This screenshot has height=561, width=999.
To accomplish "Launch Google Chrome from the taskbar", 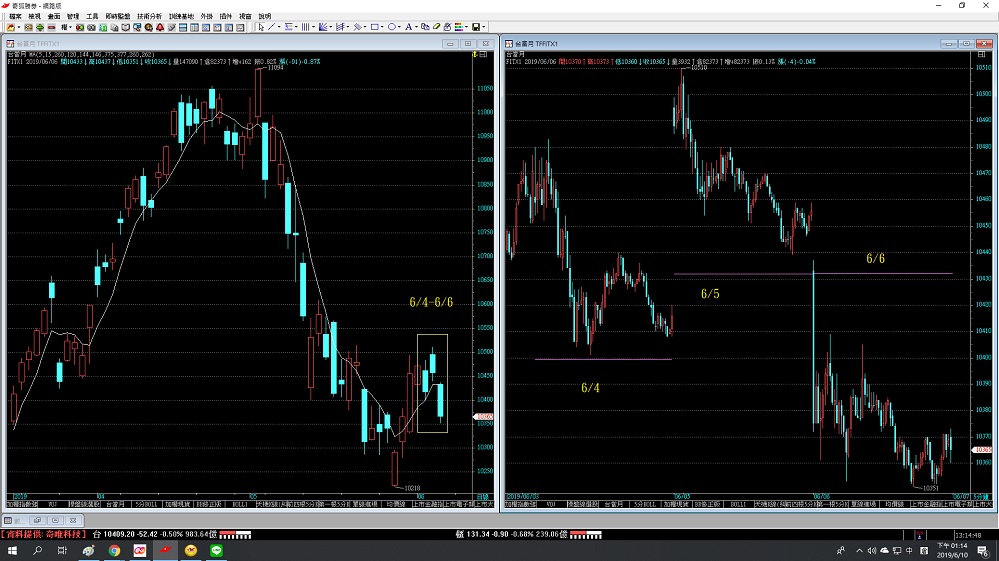I will [x=114, y=550].
